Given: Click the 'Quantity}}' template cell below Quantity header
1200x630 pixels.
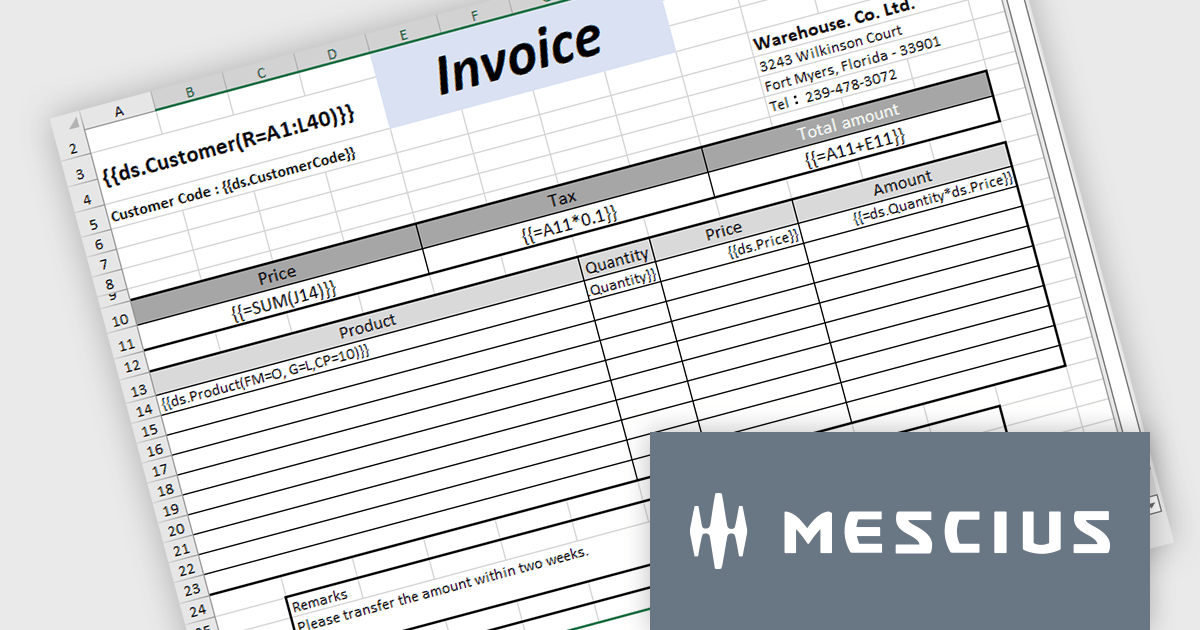Looking at the screenshot, I should (x=622, y=284).
